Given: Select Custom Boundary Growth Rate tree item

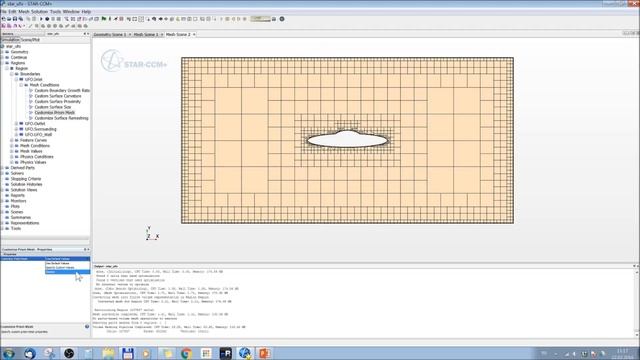Looking at the screenshot, I should click(x=62, y=91).
